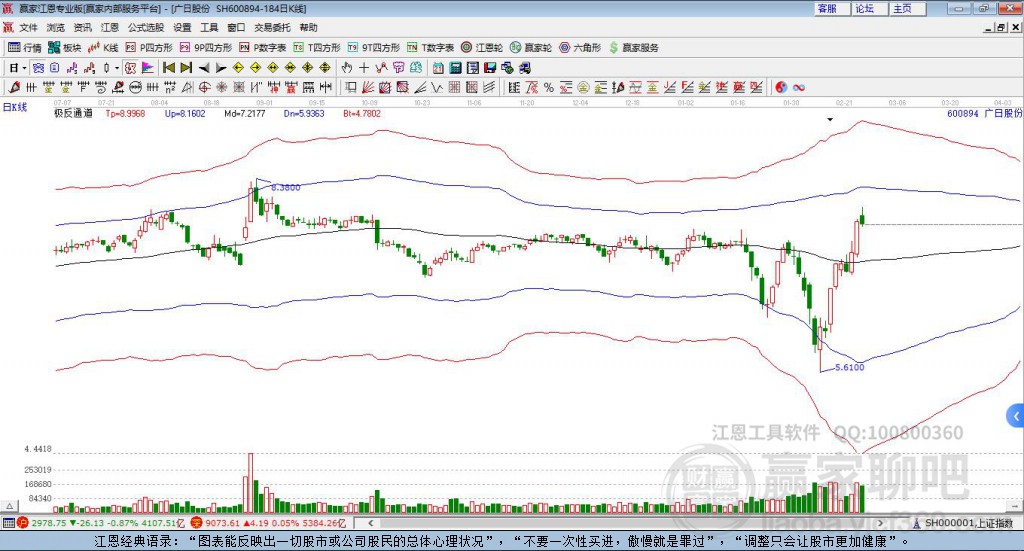Click the 极反通道 indicator label
This screenshot has width=1024, height=551.
[x=73, y=113]
